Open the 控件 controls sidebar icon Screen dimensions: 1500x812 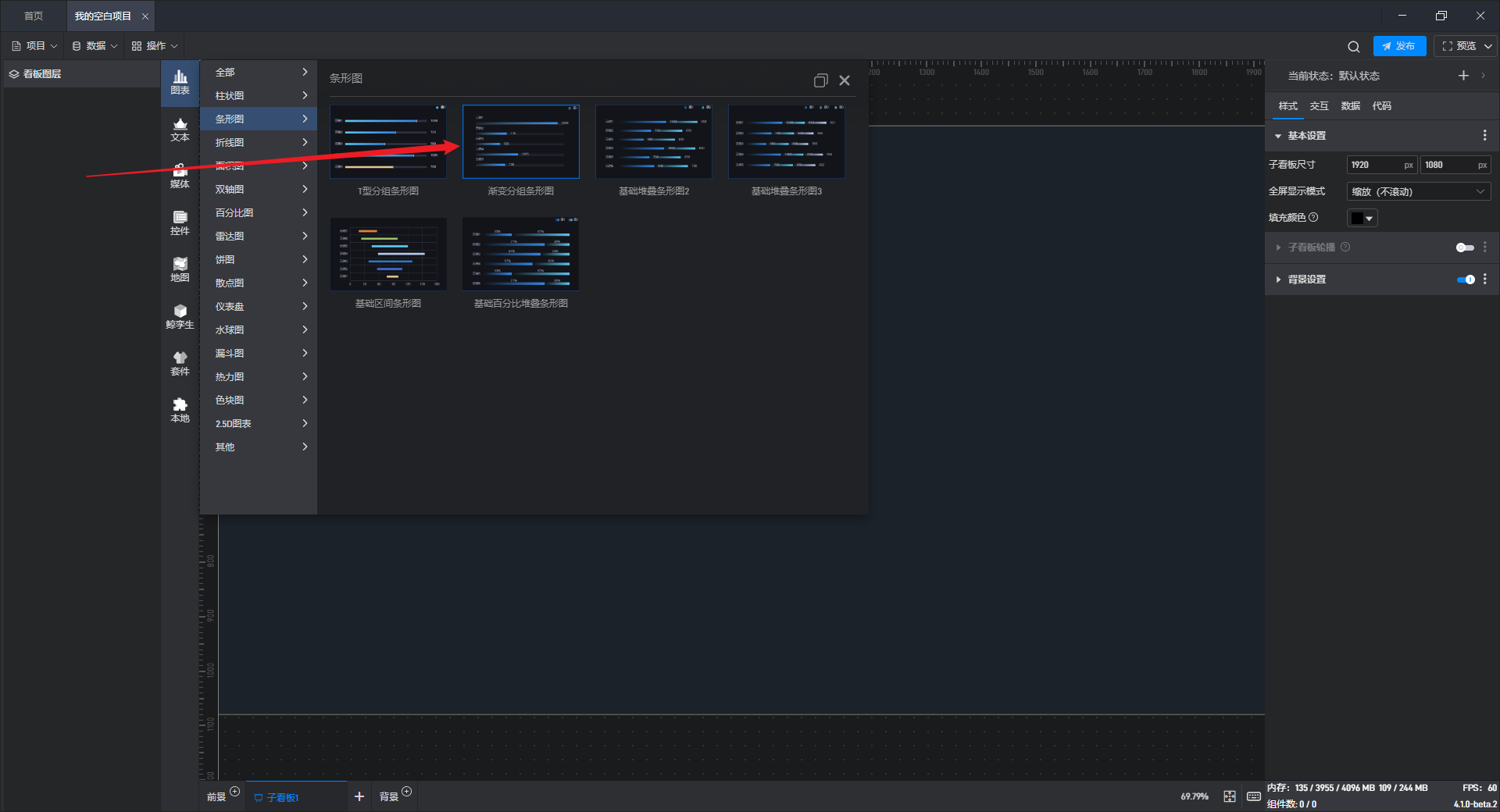(180, 223)
